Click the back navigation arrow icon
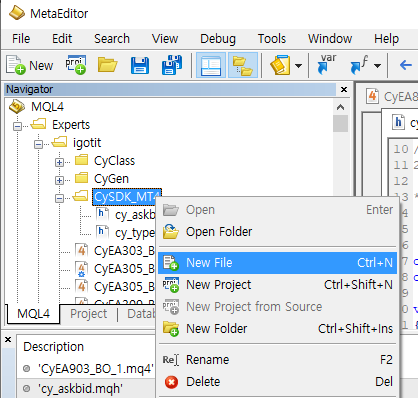This screenshot has height=398, width=418. tap(405, 65)
